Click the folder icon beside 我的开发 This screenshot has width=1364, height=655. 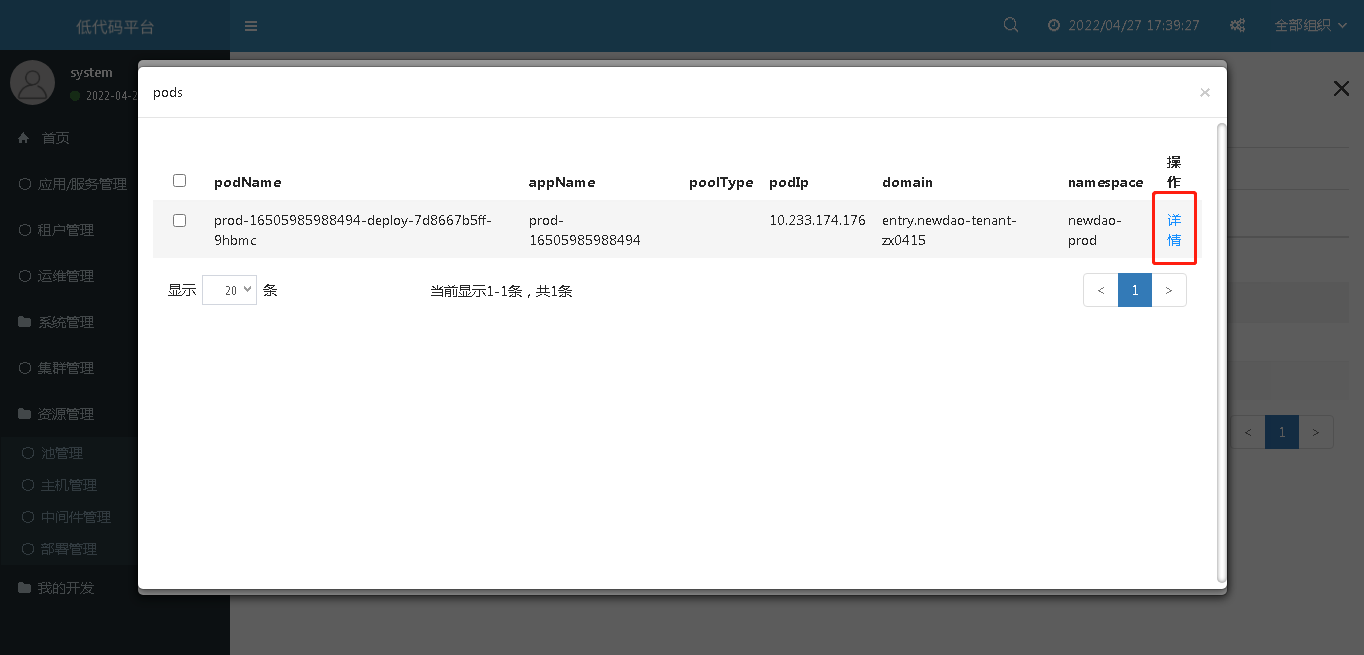pos(25,588)
